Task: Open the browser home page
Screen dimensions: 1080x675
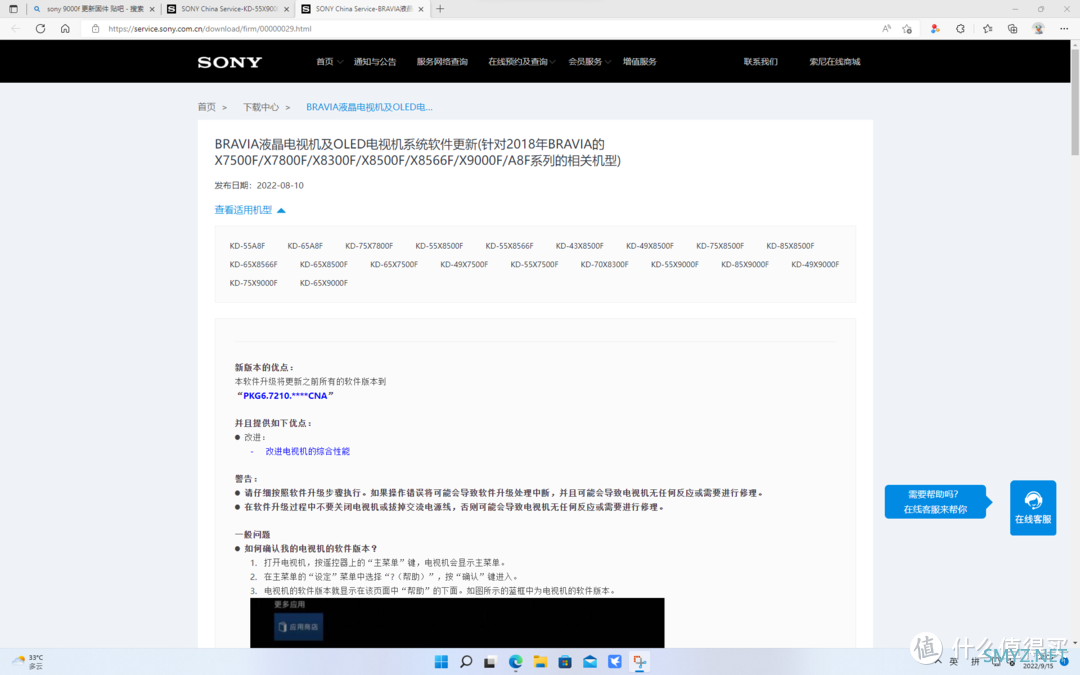Action: click(x=65, y=29)
